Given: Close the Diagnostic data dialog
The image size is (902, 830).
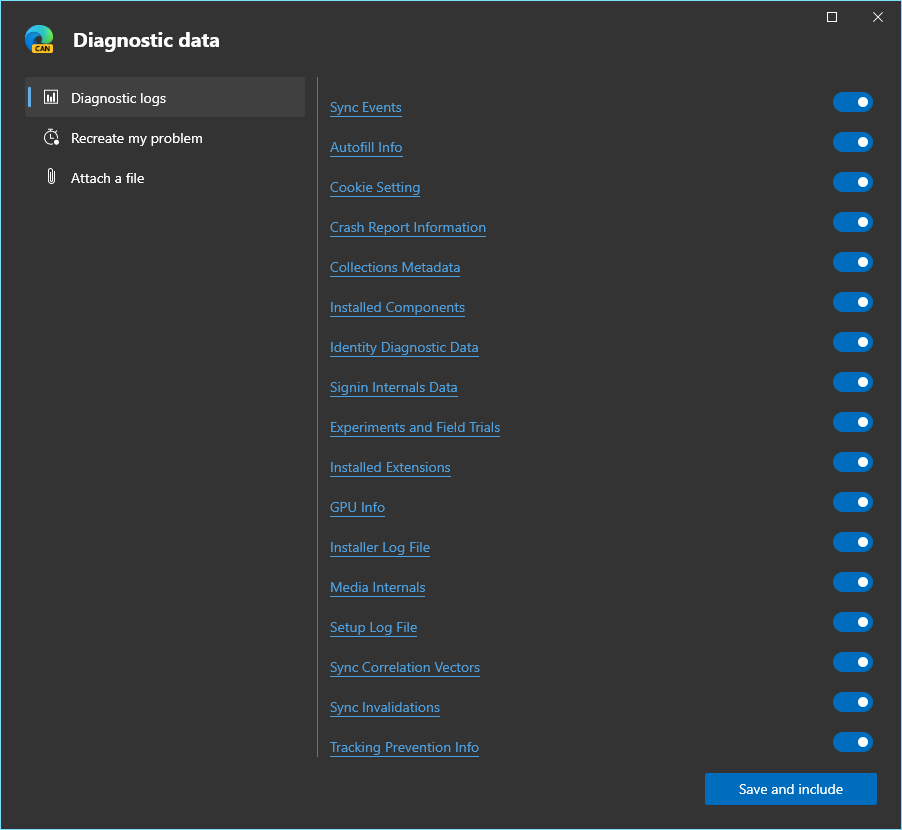Looking at the screenshot, I should click(878, 17).
